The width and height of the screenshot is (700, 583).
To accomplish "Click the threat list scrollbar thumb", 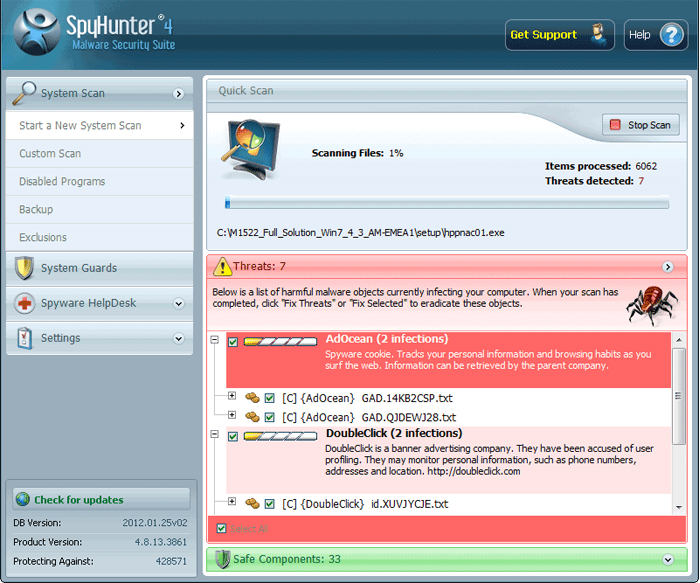I will coord(679,396).
